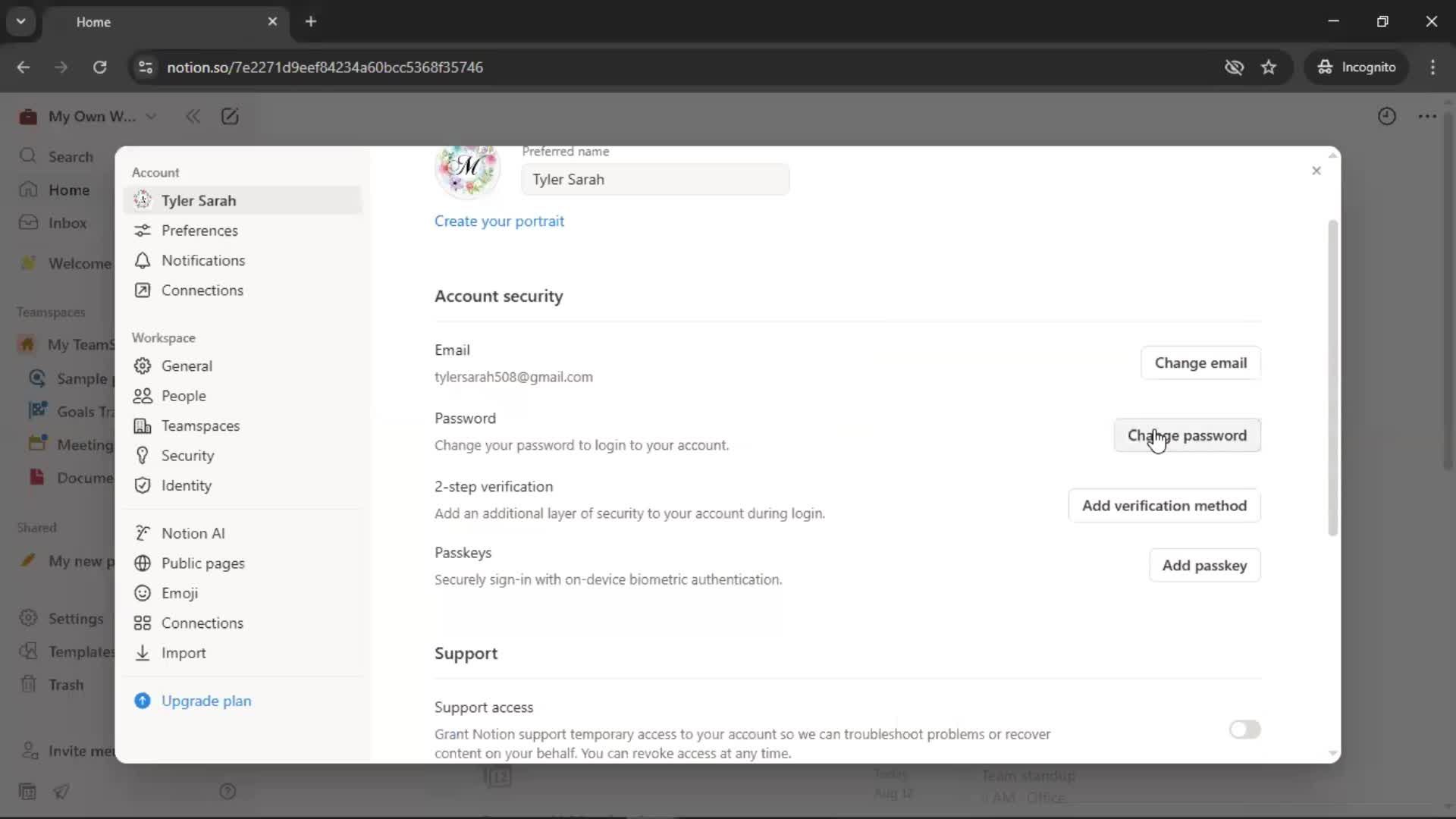Click calendar icon at sidebar bottom

[27, 792]
